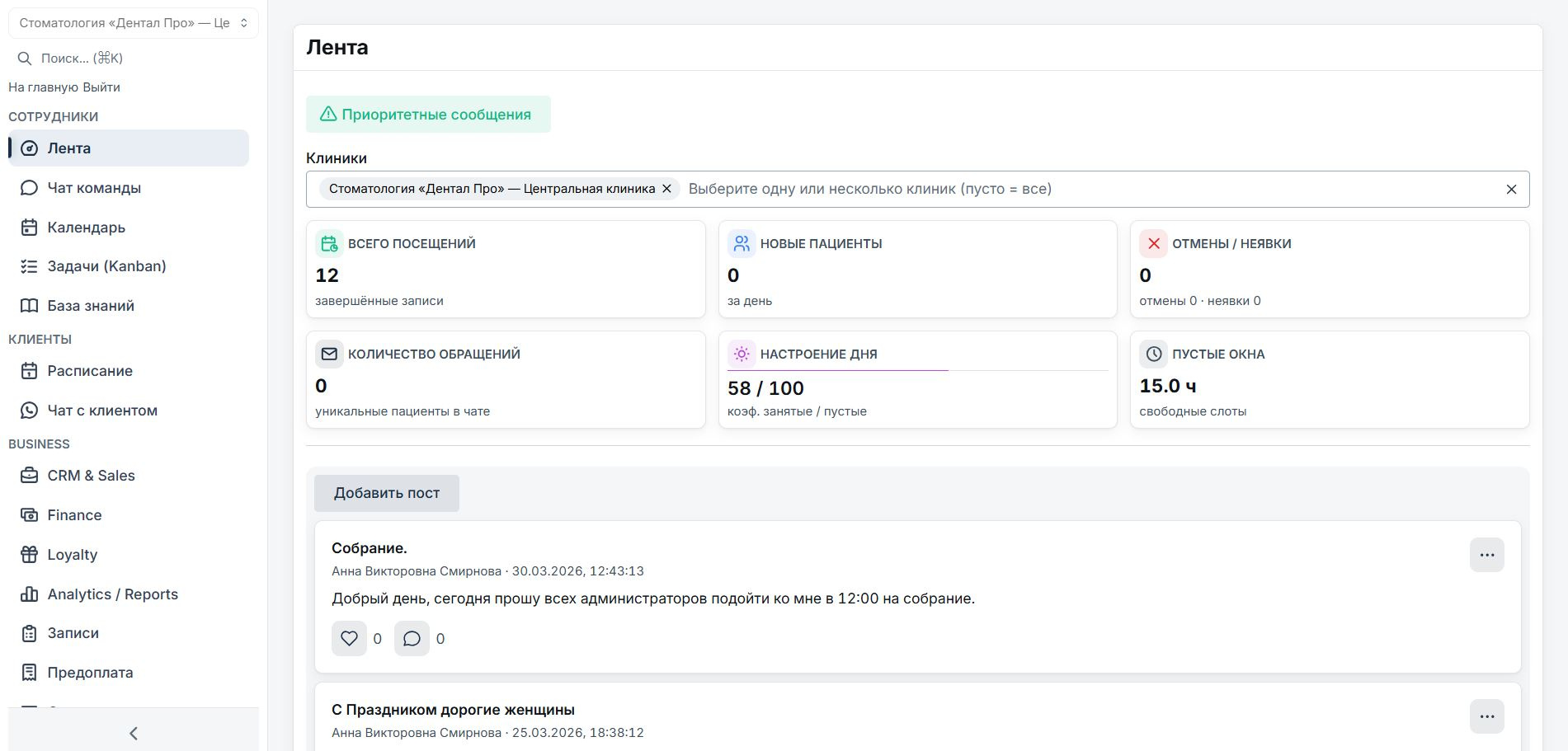Viewport: 1568px width, 751px height.
Task: Open Приоритетные сообщения
Action: coord(428,115)
